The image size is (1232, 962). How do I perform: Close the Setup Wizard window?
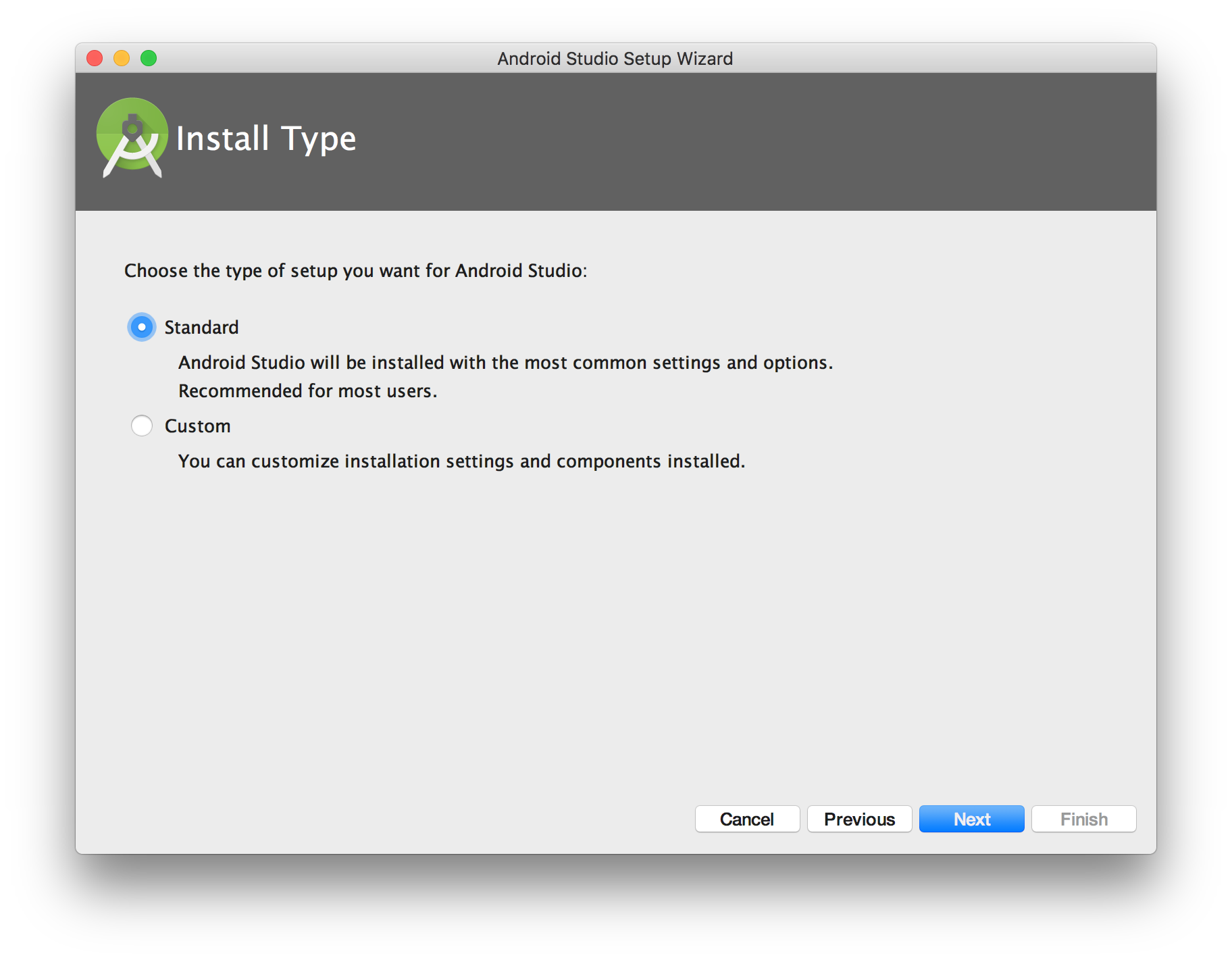(x=95, y=59)
